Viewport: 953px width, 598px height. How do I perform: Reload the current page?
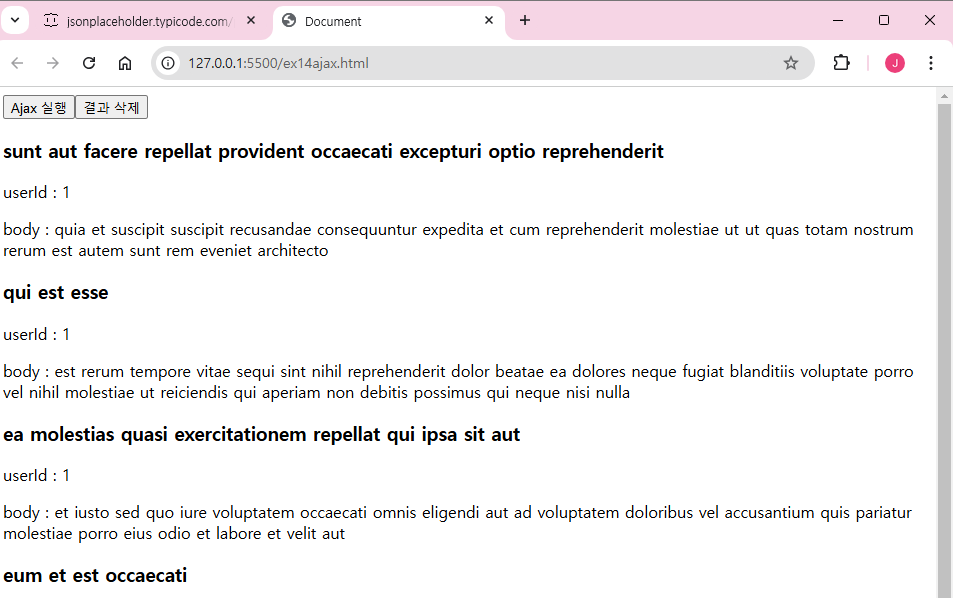[x=89, y=63]
